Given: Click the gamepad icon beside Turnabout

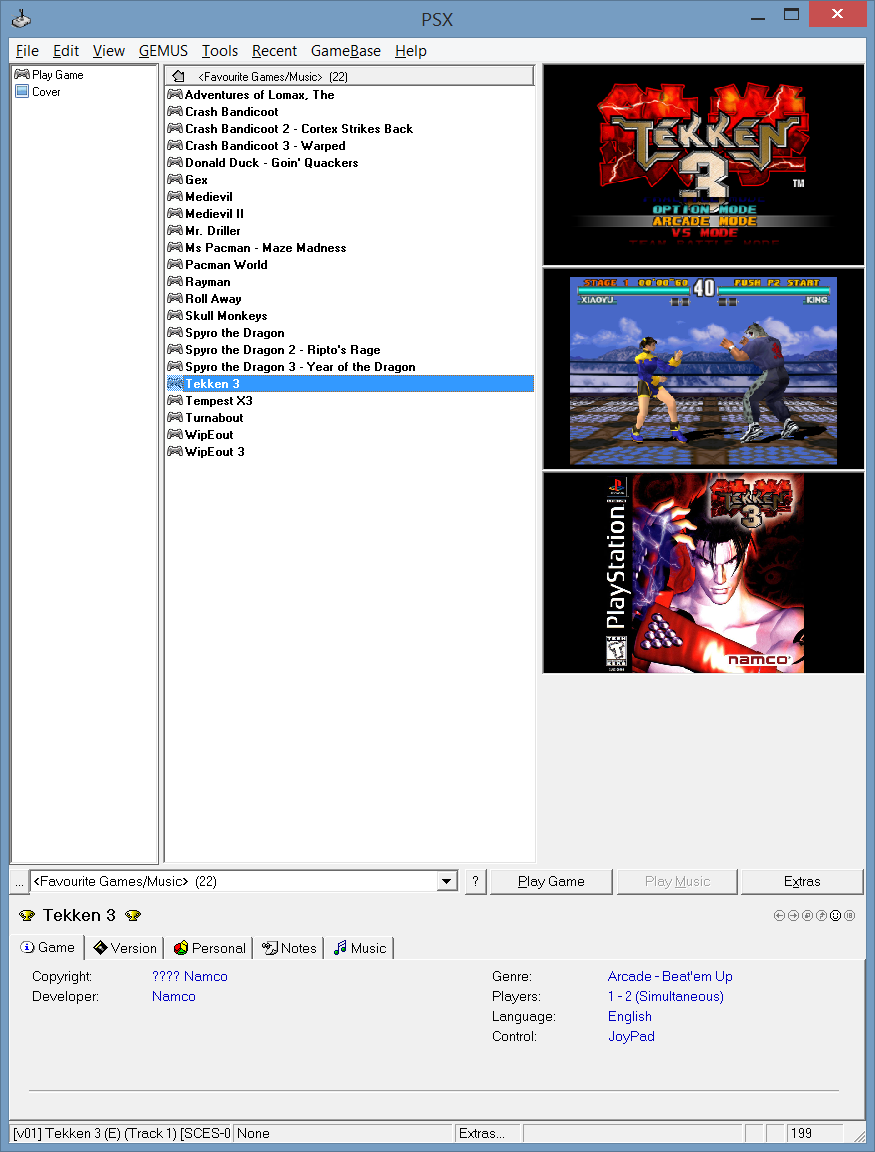Looking at the screenshot, I should (175, 417).
